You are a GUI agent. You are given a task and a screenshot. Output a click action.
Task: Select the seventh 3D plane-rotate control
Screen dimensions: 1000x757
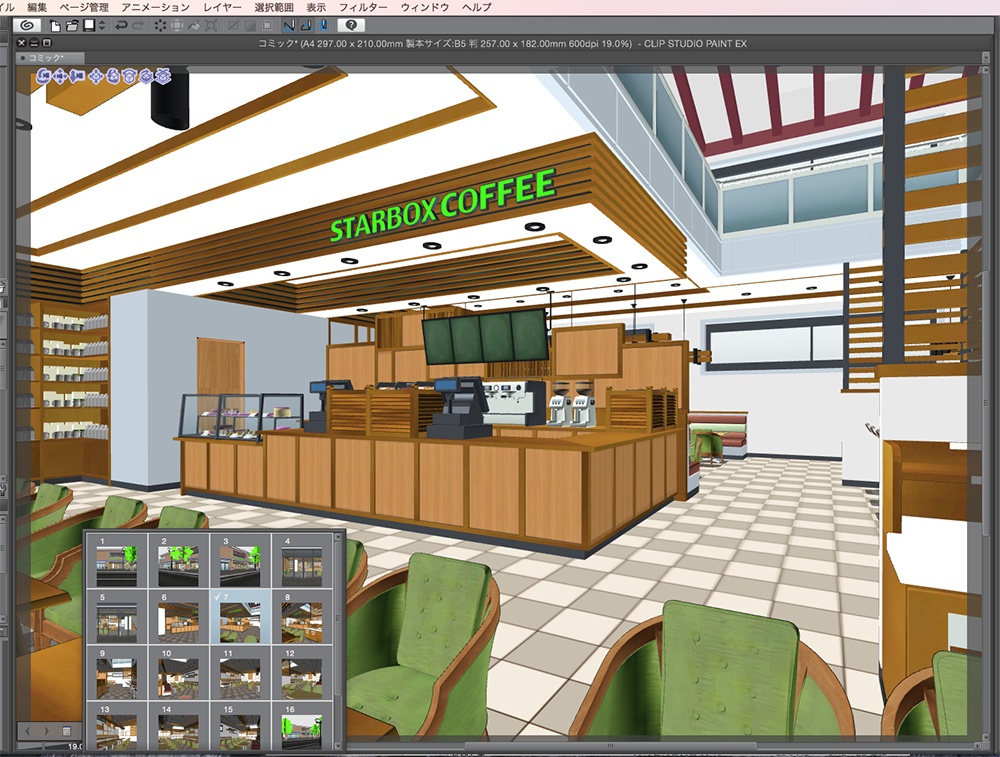click(146, 76)
